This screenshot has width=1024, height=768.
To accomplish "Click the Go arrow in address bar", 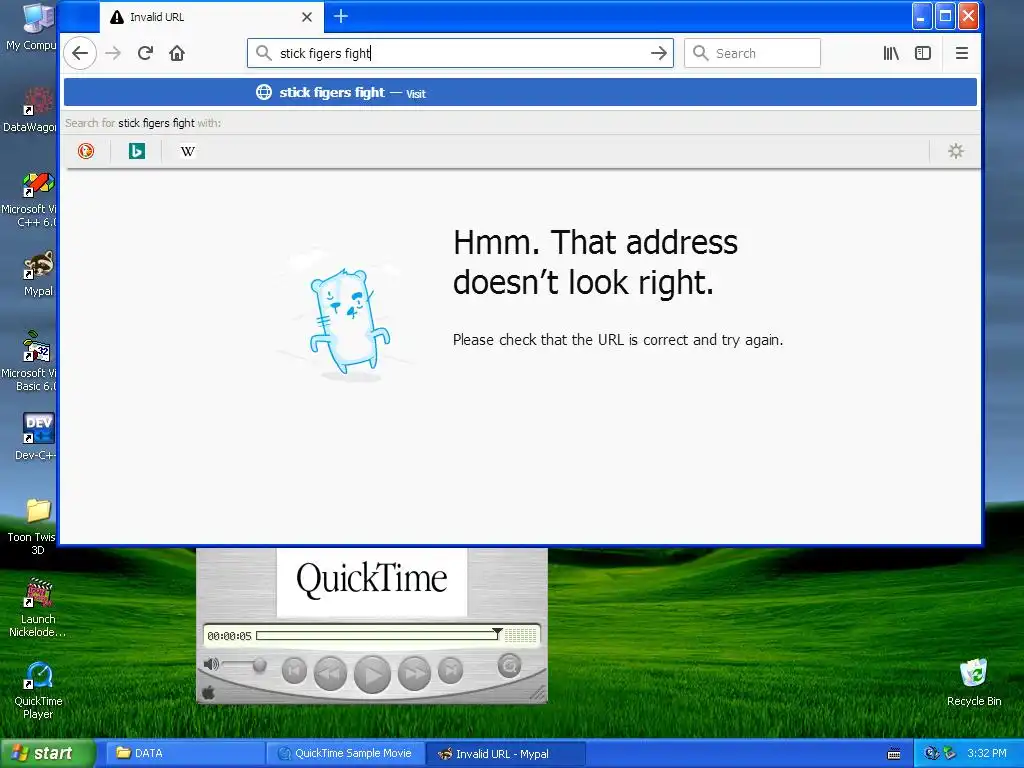I will point(659,53).
